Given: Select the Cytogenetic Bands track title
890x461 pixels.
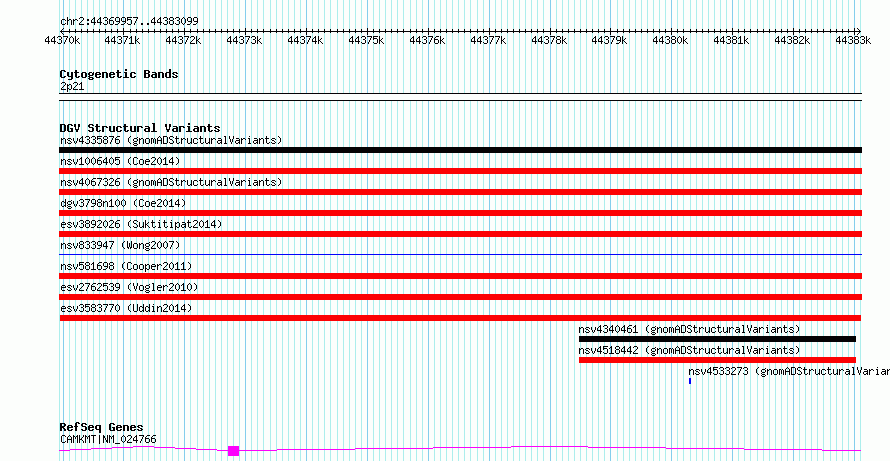Looking at the screenshot, I should tap(119, 74).
